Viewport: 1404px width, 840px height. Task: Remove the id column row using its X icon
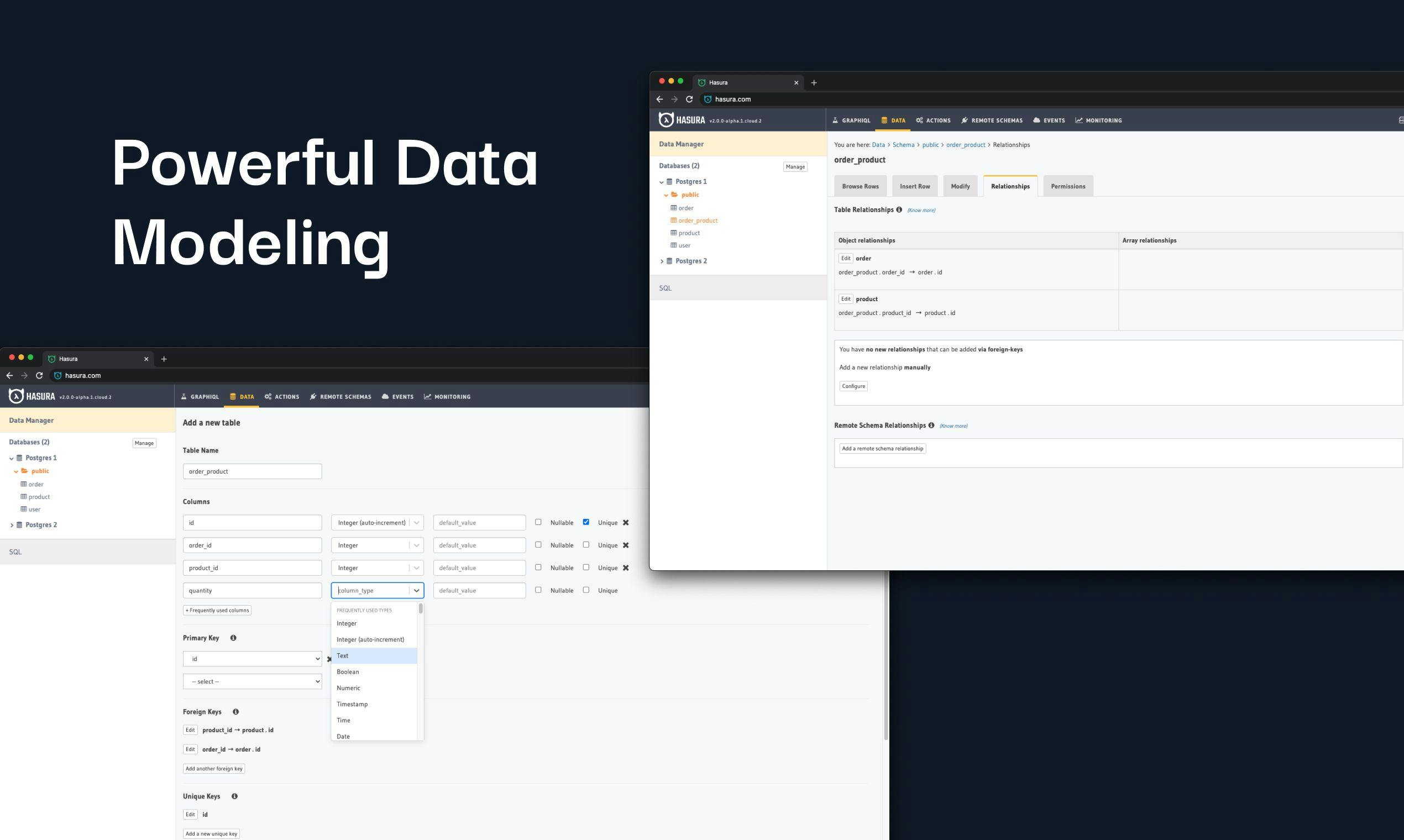pyautogui.click(x=626, y=522)
